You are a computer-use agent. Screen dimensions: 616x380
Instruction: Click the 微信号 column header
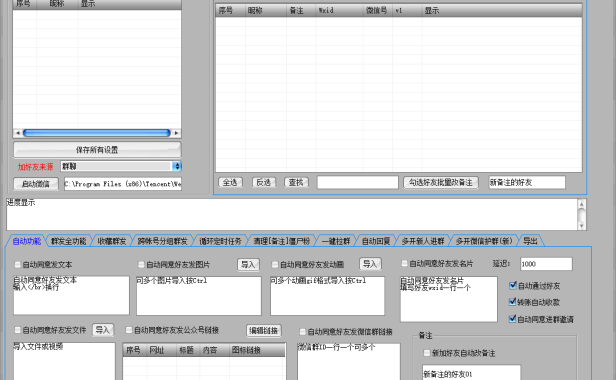pos(378,11)
